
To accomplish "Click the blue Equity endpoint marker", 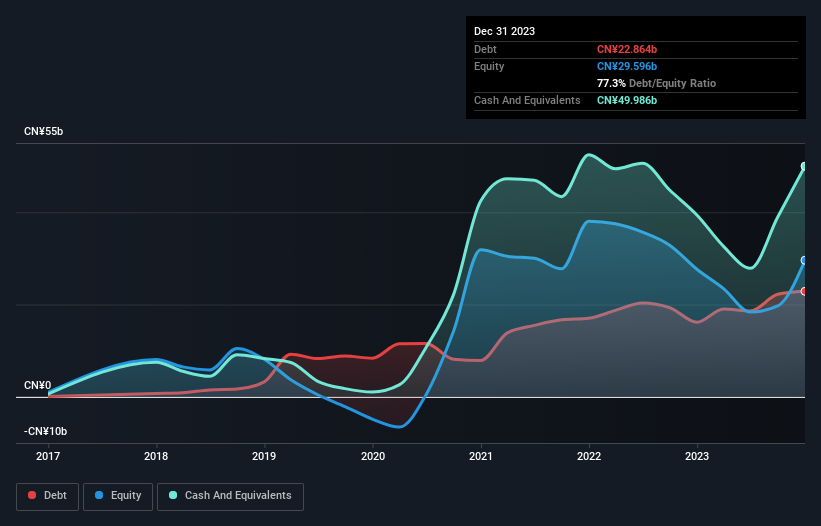I will pos(804,260).
